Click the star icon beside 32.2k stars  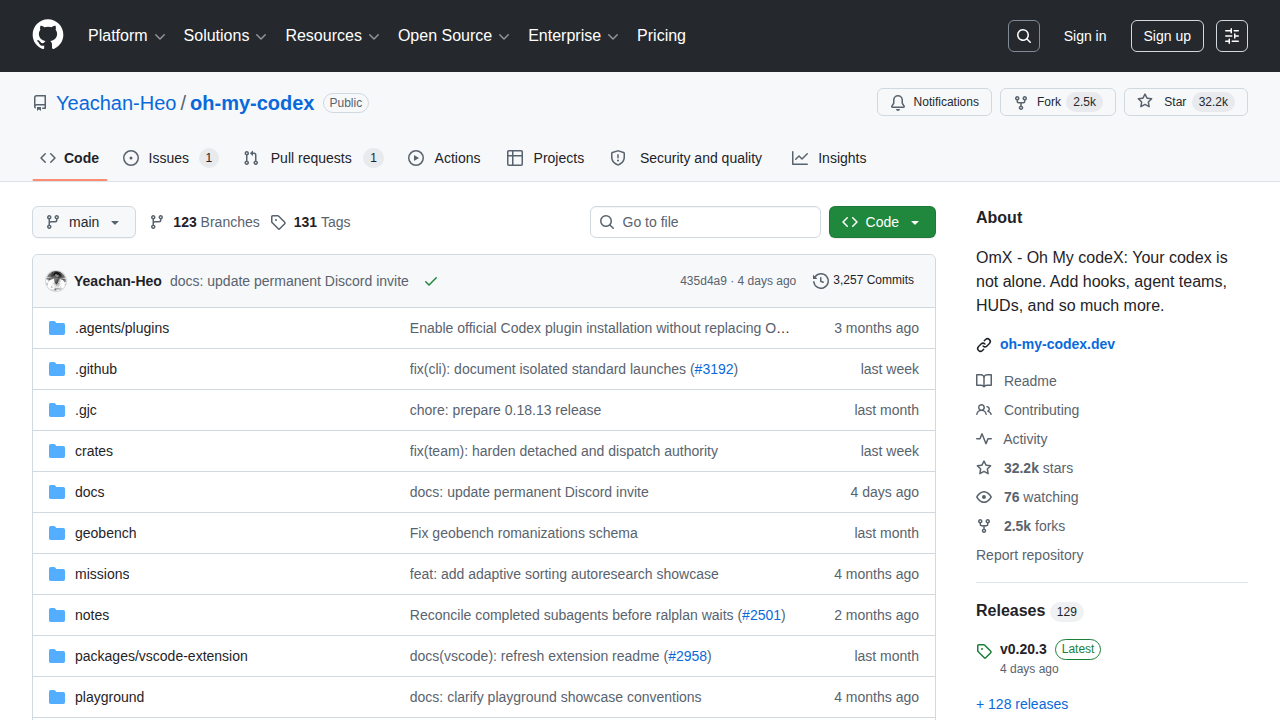984,468
